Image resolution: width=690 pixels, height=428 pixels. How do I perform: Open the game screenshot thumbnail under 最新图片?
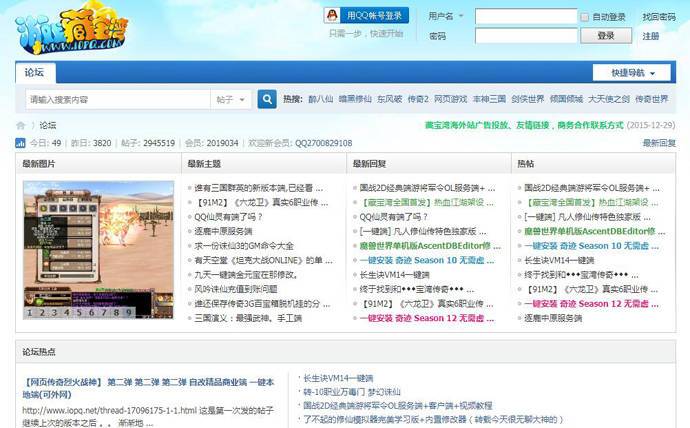pyautogui.click(x=98, y=244)
